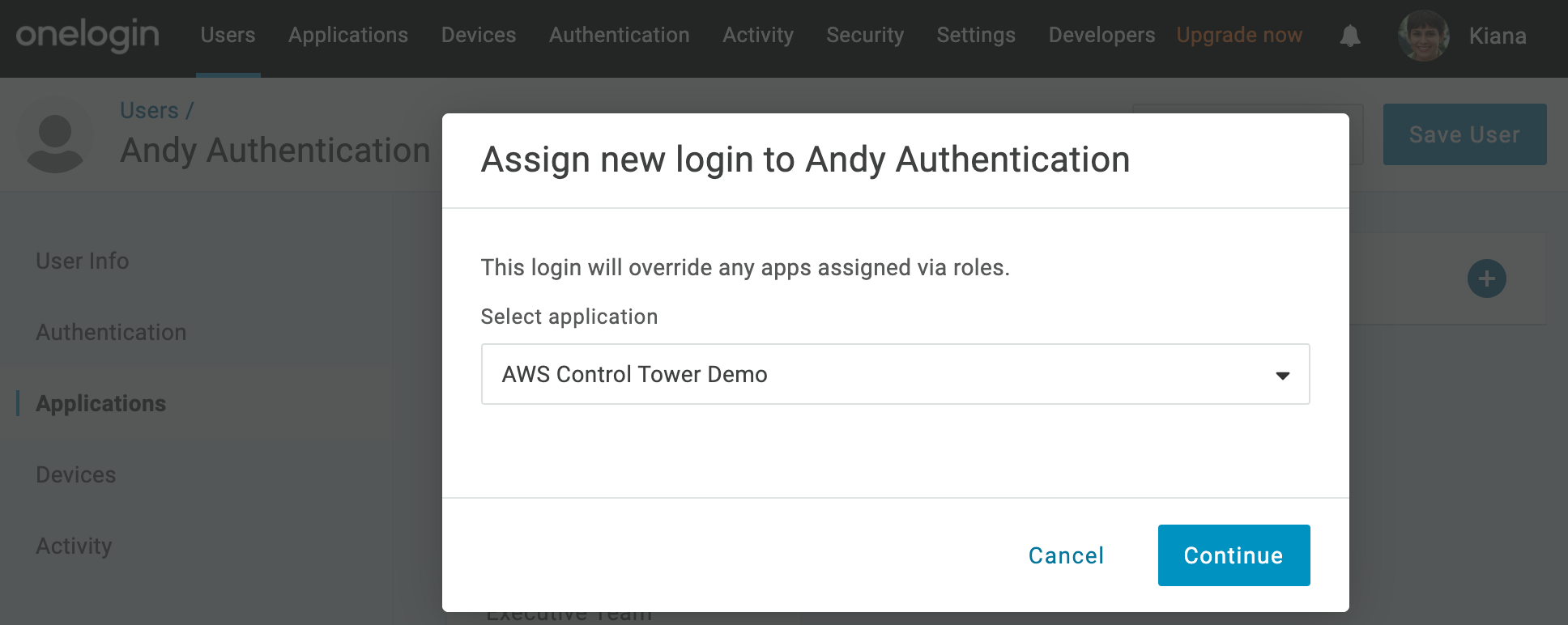
Task: Click Andy's user avatar placeholder
Action: 55,135
